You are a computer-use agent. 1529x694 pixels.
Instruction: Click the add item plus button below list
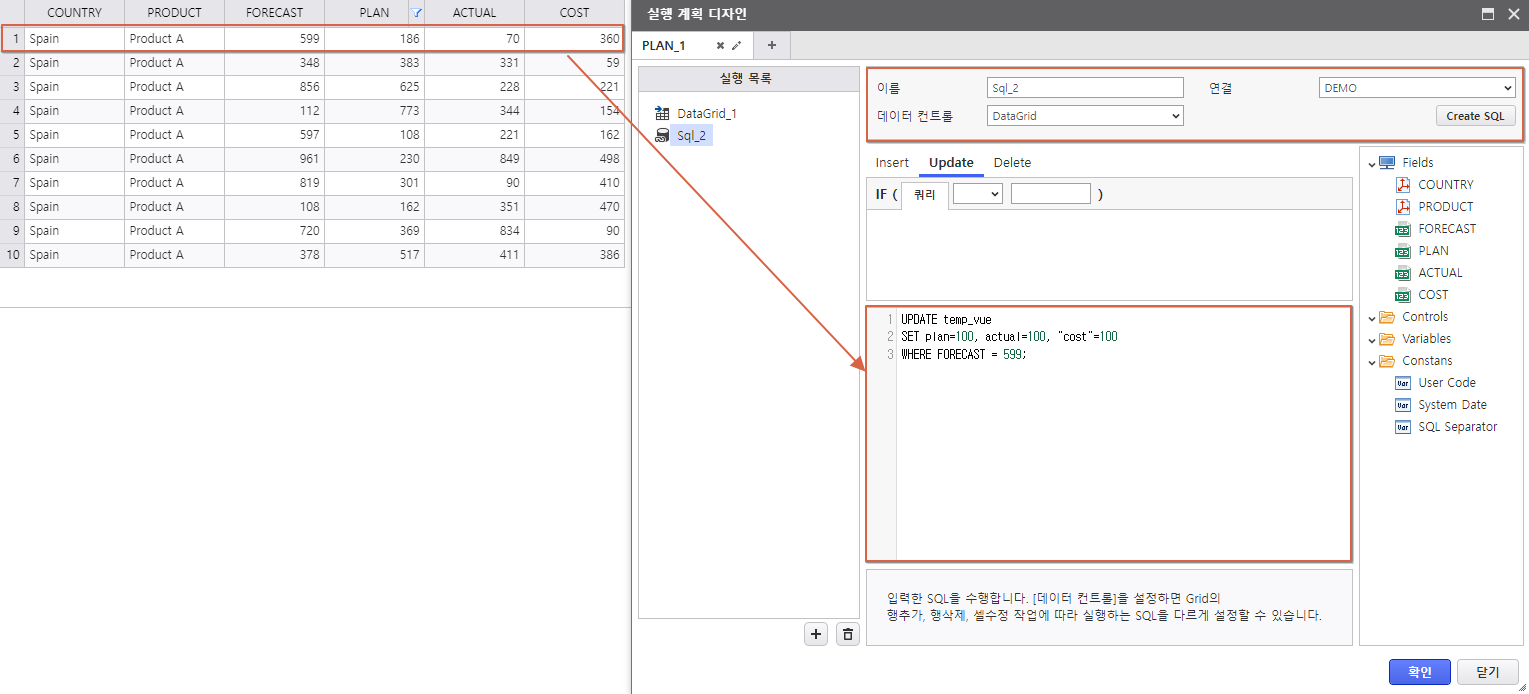[817, 634]
